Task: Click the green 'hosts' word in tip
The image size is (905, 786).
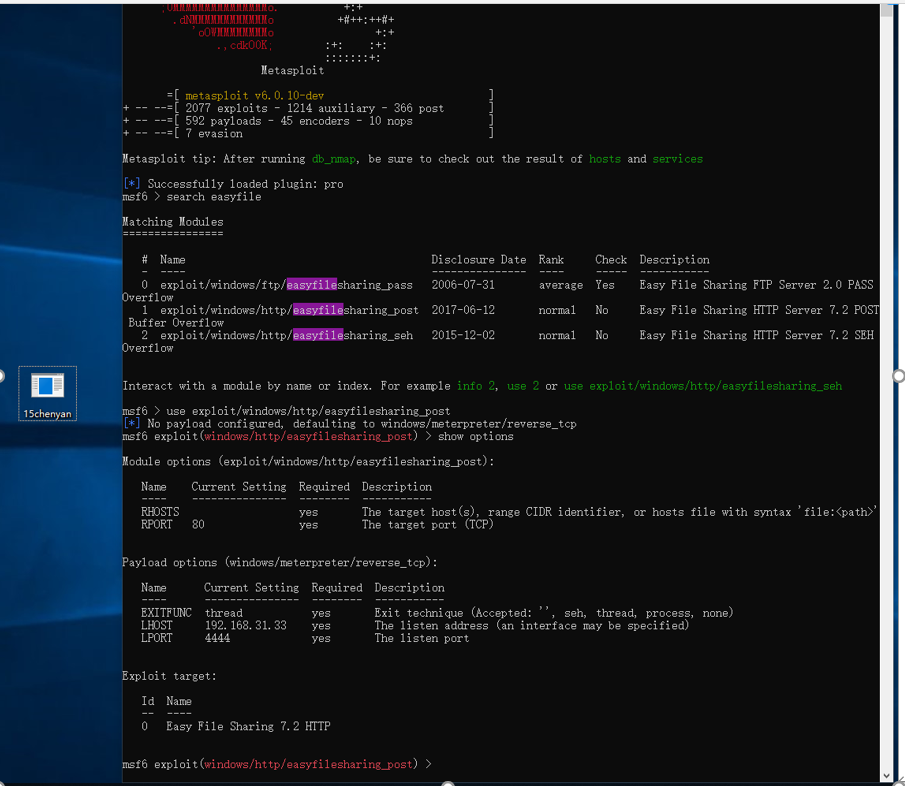Action: pos(605,159)
